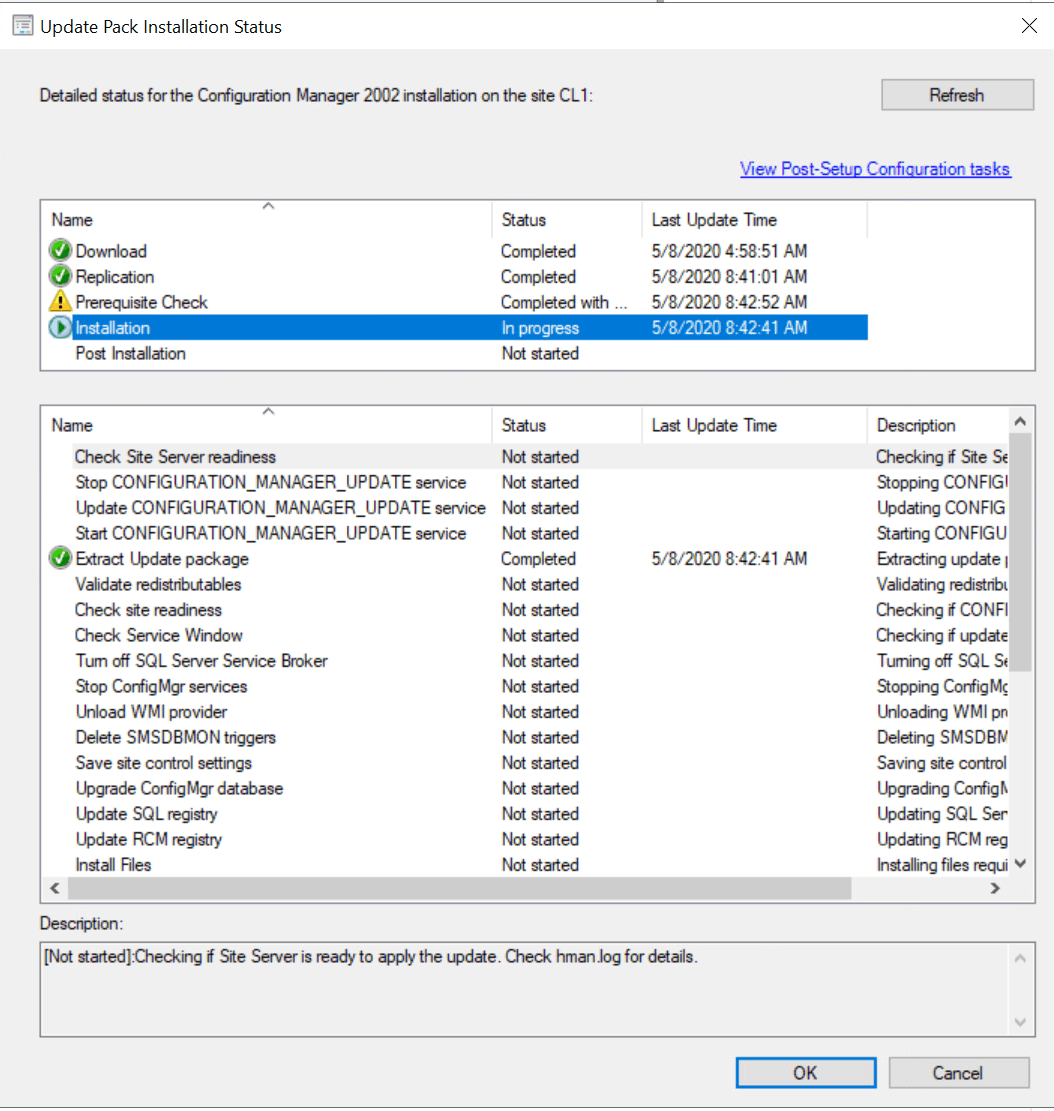The height and width of the screenshot is (1111, 1054).
Task: Click the 'In progress' status cell
Action: 540,327
